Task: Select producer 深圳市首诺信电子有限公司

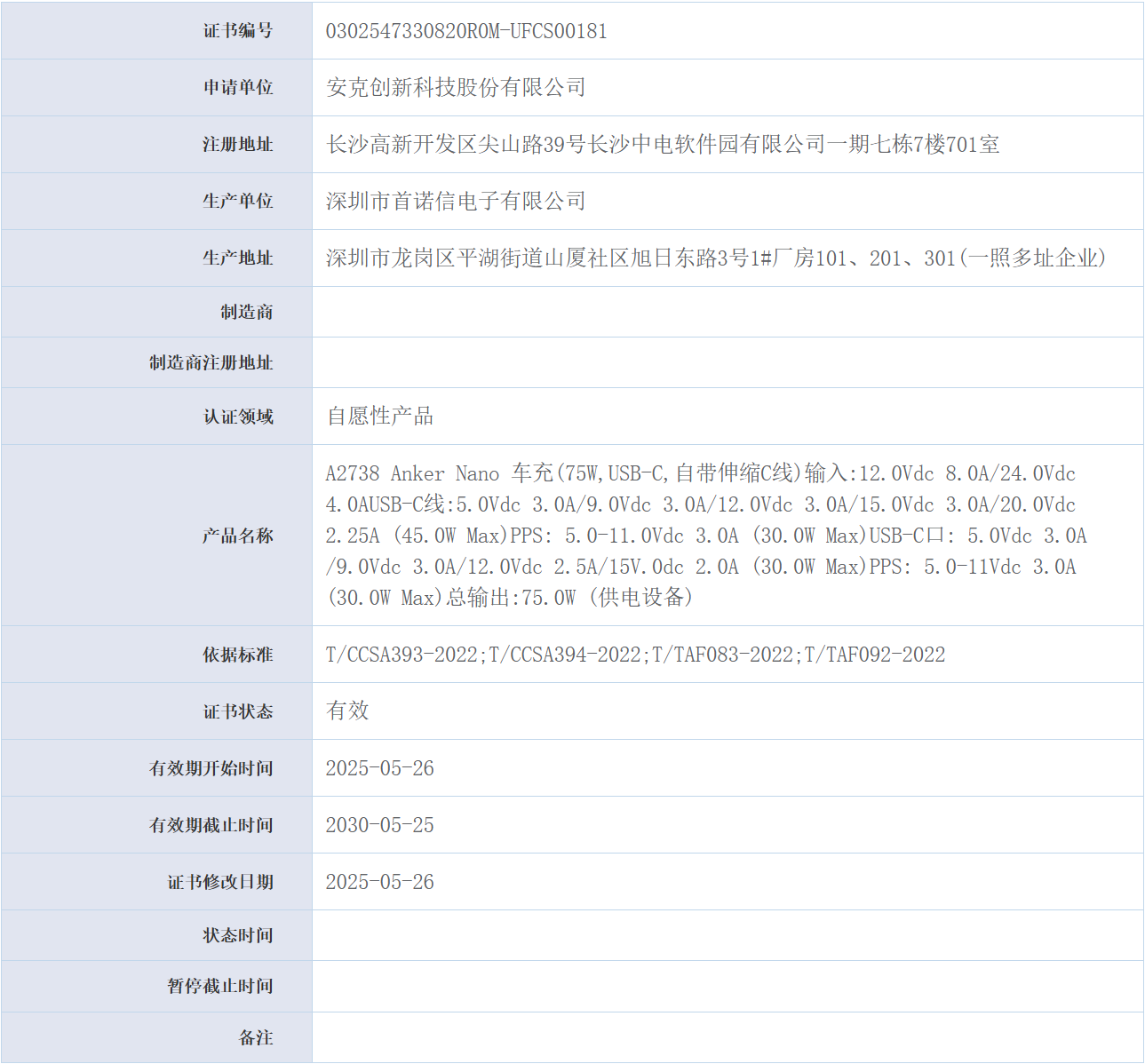Action: pos(456,201)
